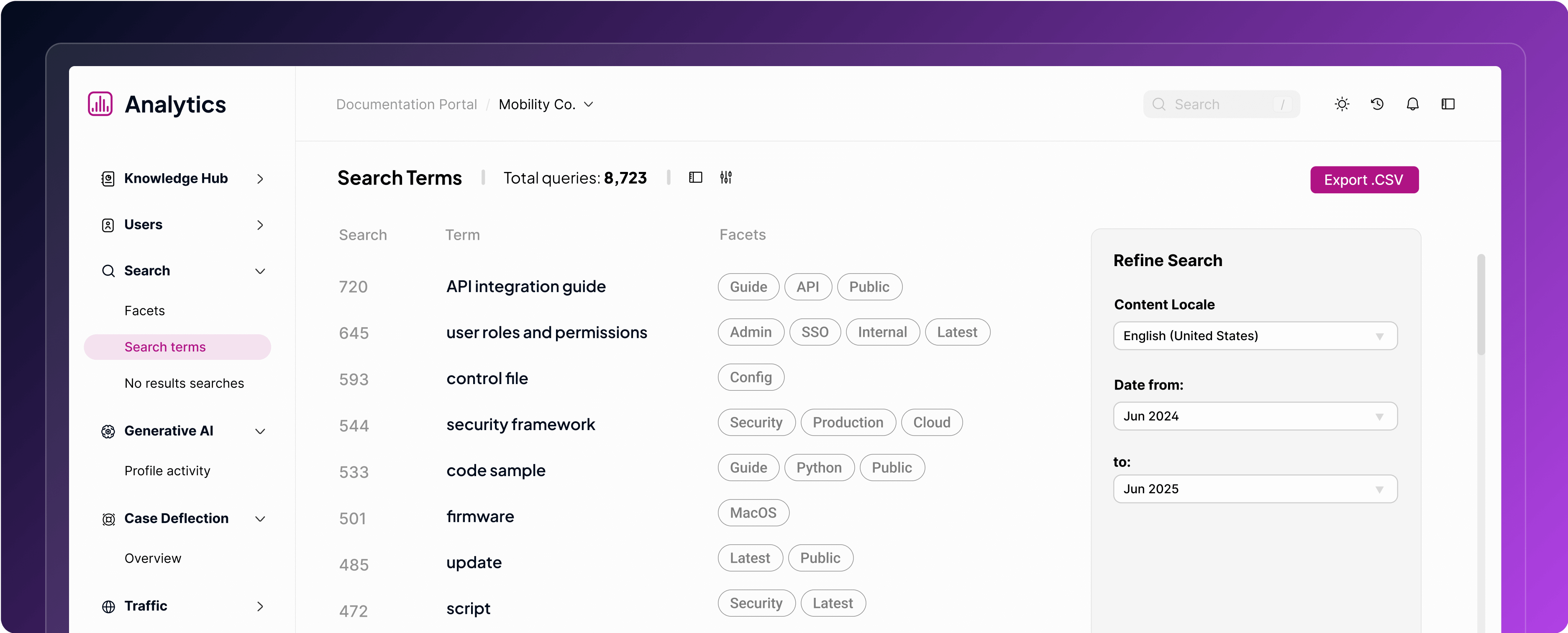Click the Documentation Portal breadcrumb link
Image resolution: width=1568 pixels, height=633 pixels.
[x=406, y=105]
